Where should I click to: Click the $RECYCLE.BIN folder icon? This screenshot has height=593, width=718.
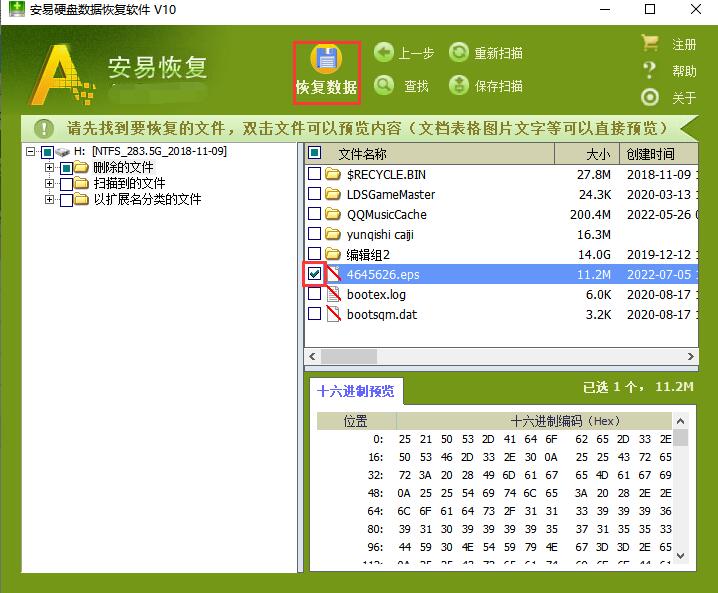coord(333,174)
